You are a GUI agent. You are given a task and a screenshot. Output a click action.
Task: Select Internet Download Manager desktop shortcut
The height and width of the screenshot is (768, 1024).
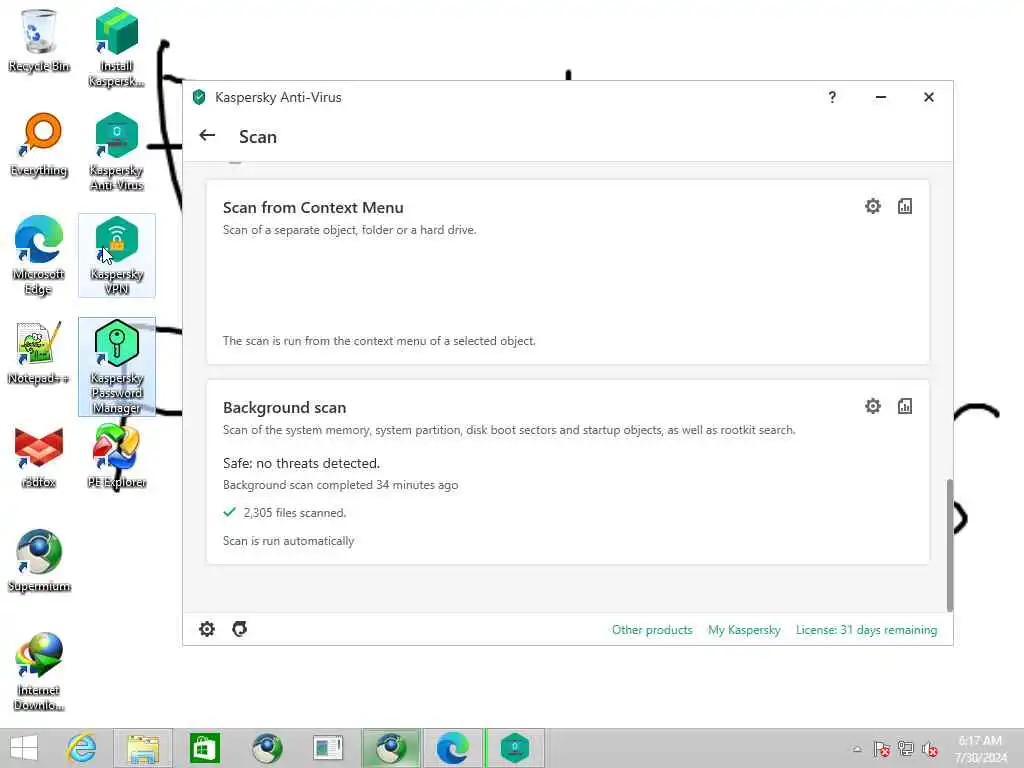[39, 671]
